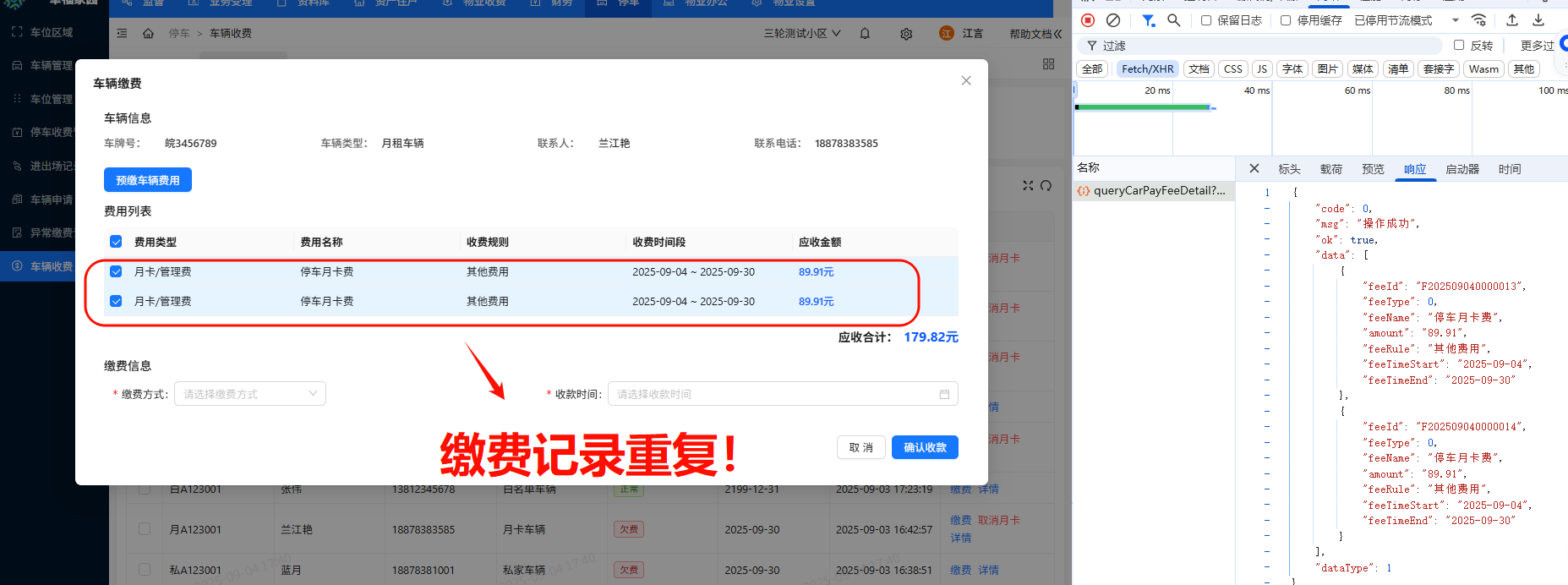Screen dimensions: 1568x585
Task: Switch to the 预览 tab
Action: (x=1373, y=169)
